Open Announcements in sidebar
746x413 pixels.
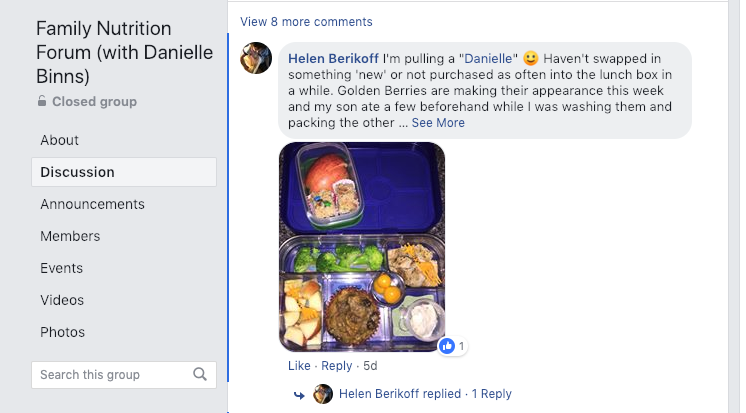click(x=93, y=204)
